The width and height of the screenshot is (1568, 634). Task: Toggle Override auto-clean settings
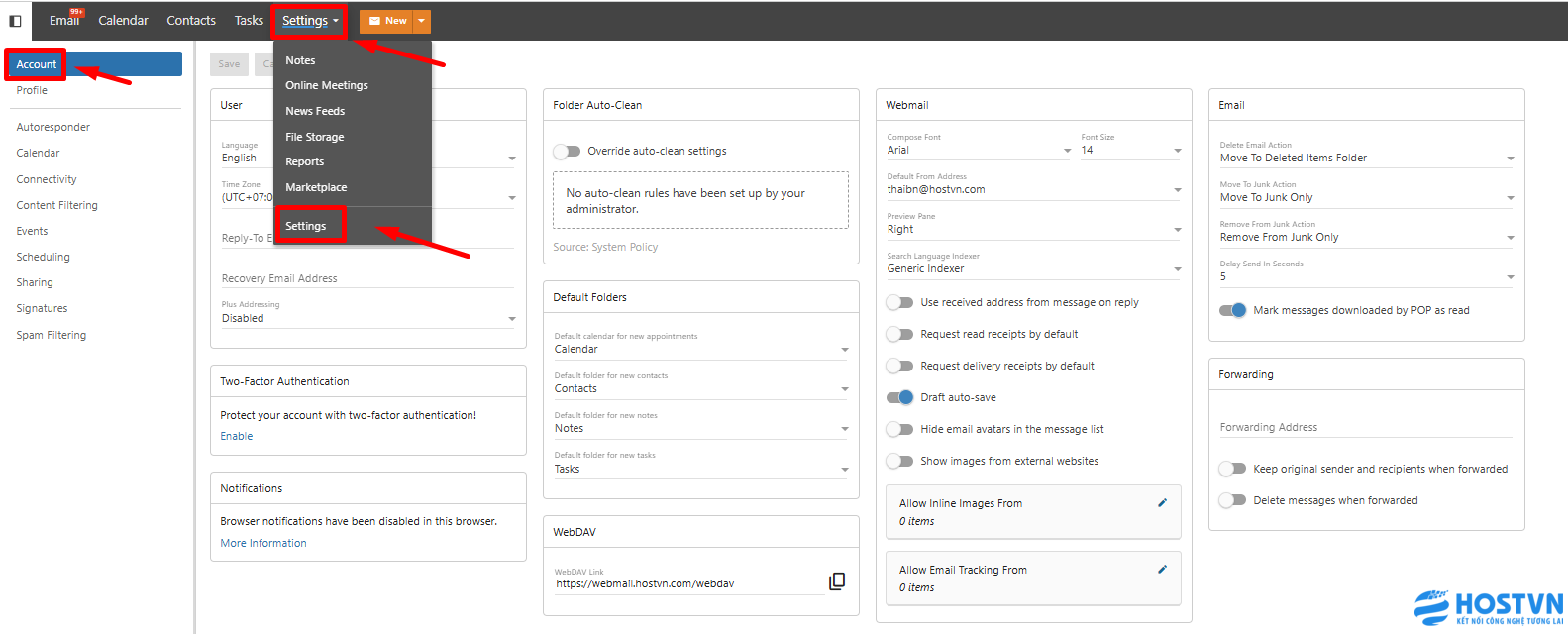coord(567,152)
